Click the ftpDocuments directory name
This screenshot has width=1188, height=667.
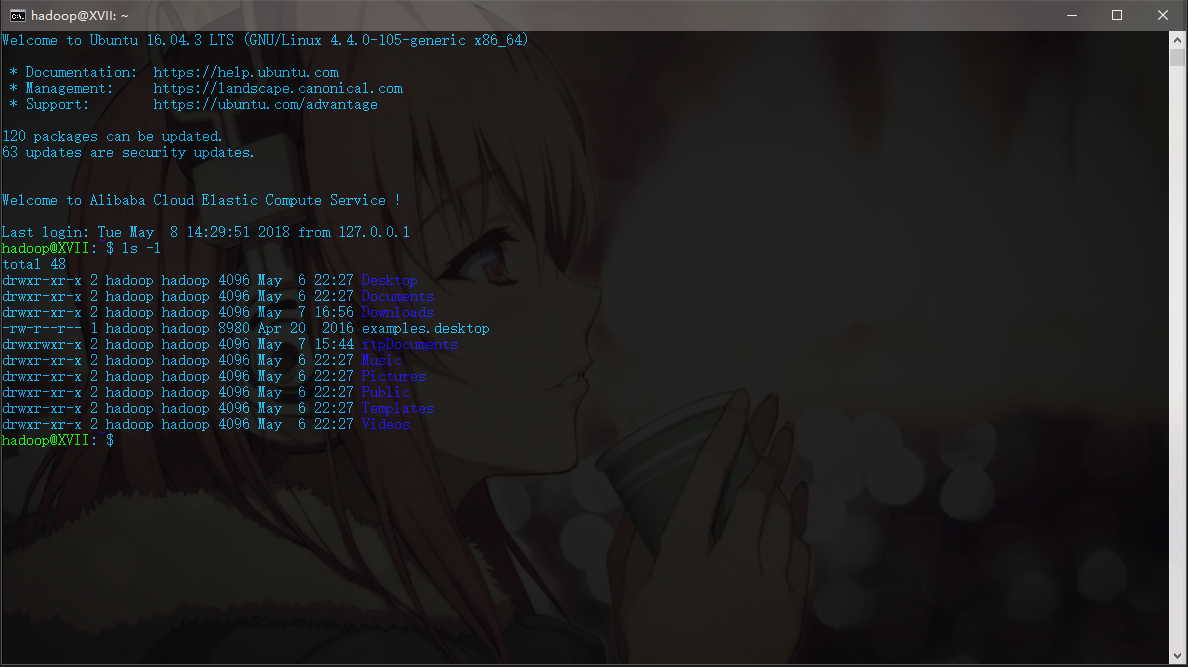(x=410, y=344)
